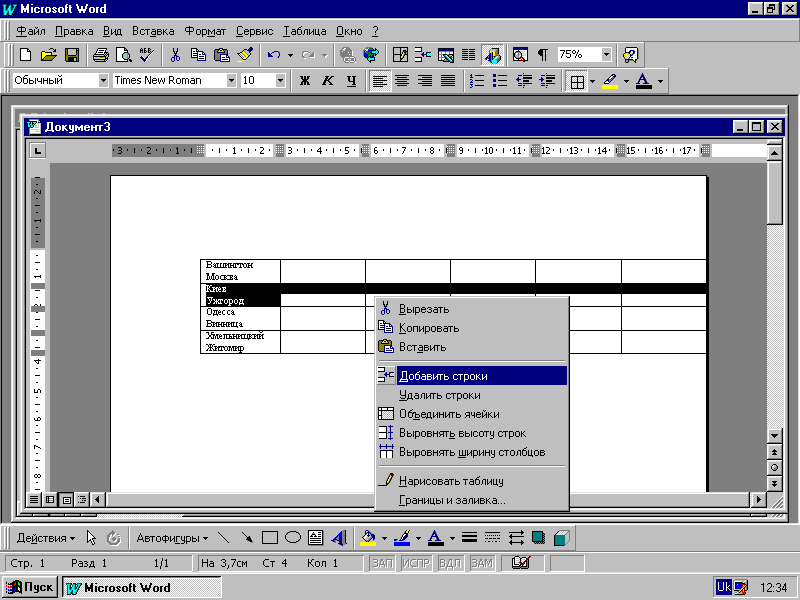Open the Действия drawing menu button
Screen dimensions: 800x600
[46, 538]
